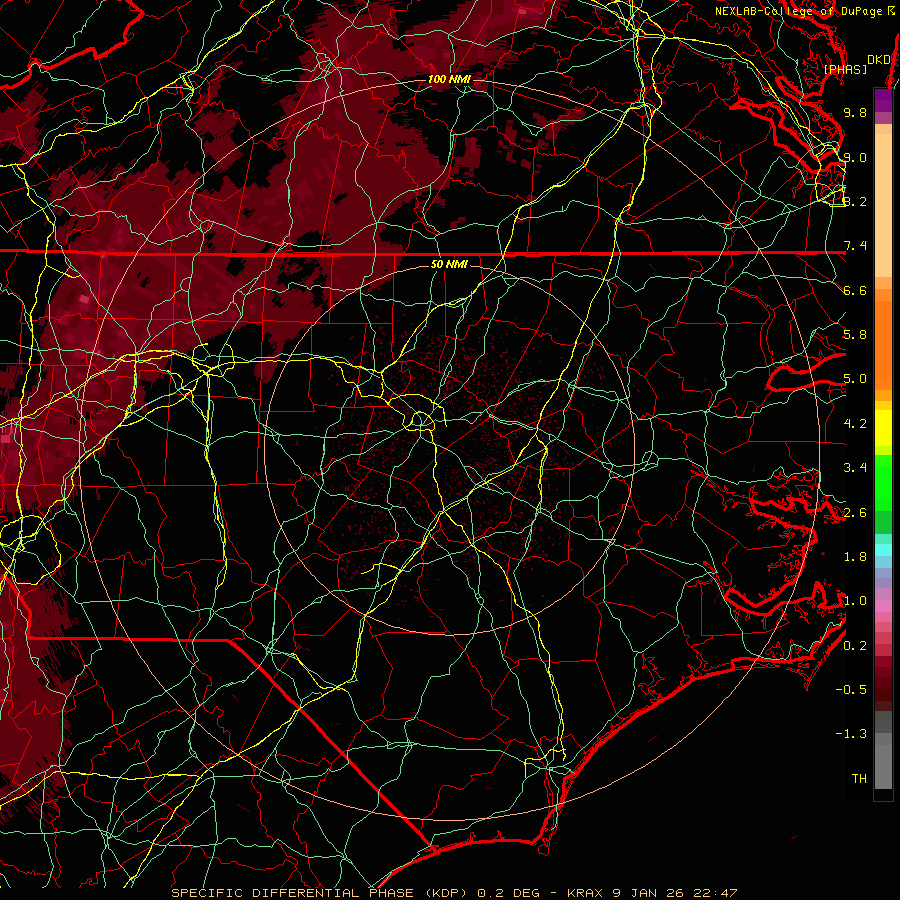Viewport: 900px width, 900px height.
Task: Click the 100 NMI range ring label
Action: click(449, 79)
